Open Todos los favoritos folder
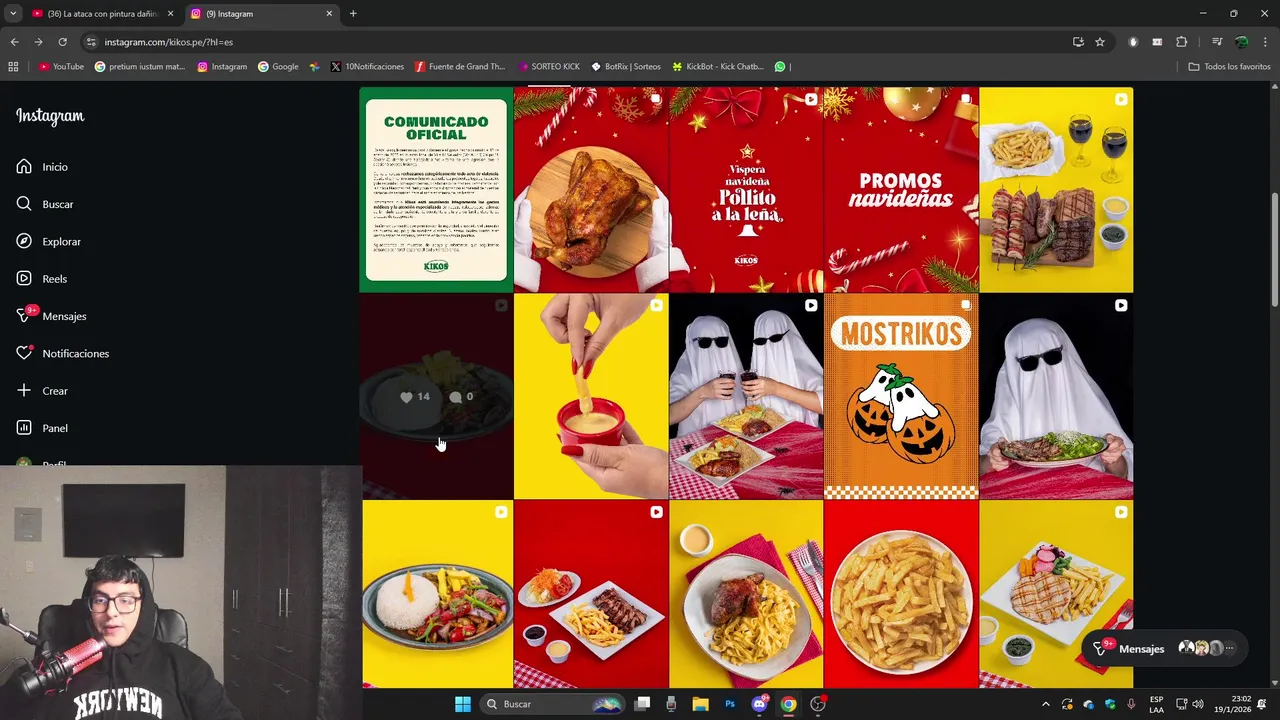 (x=1229, y=67)
